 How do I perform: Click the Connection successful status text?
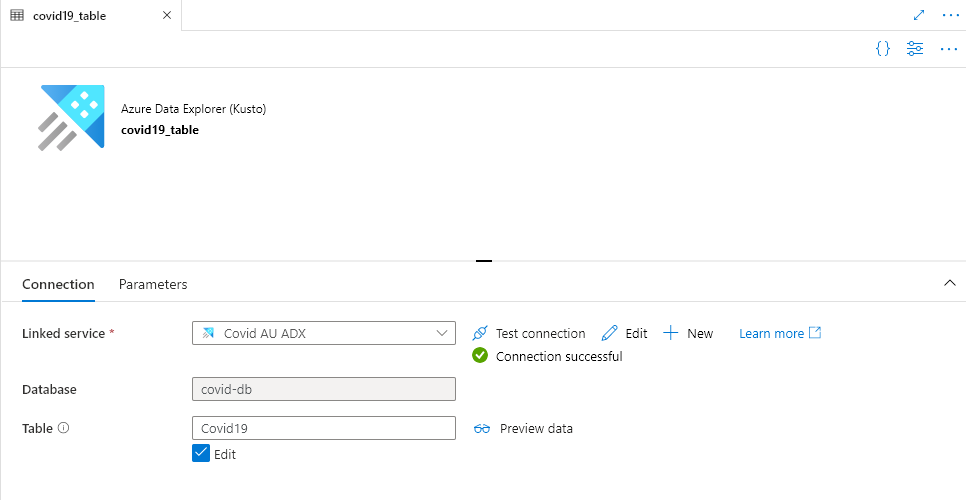tap(559, 357)
